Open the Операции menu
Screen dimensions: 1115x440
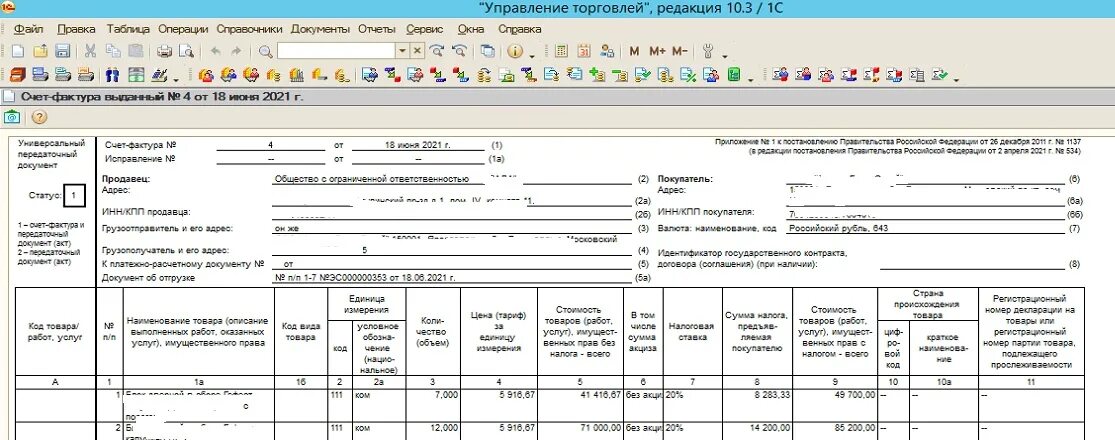(183, 29)
